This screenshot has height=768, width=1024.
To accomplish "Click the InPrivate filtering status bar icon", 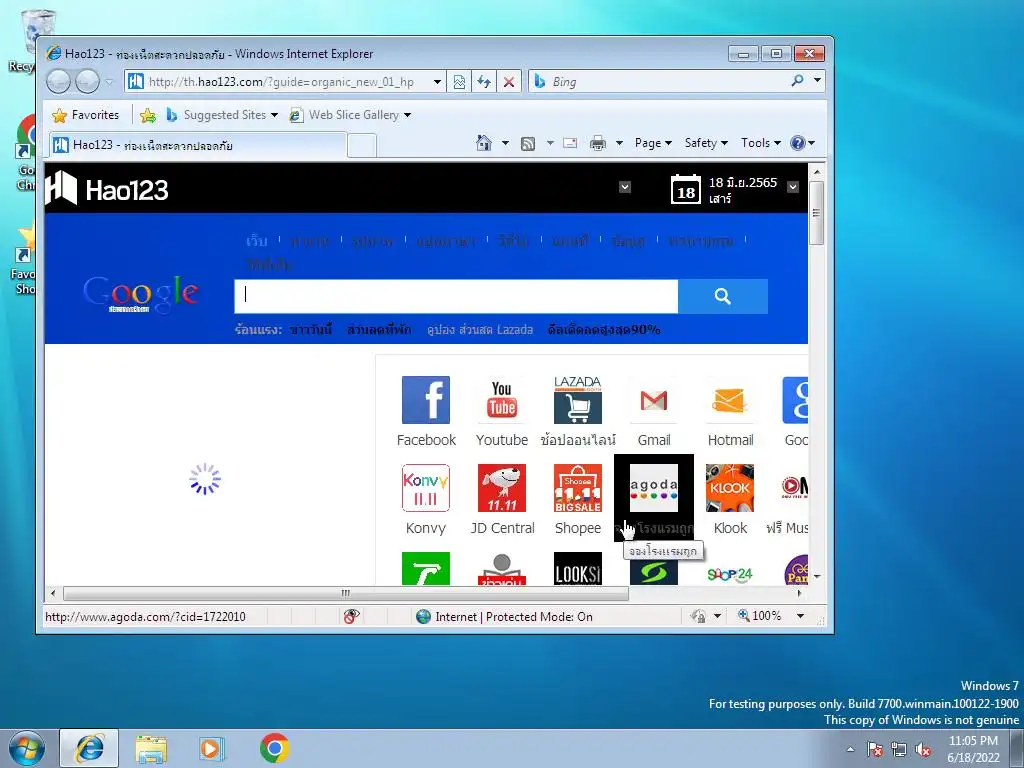I will point(351,616).
